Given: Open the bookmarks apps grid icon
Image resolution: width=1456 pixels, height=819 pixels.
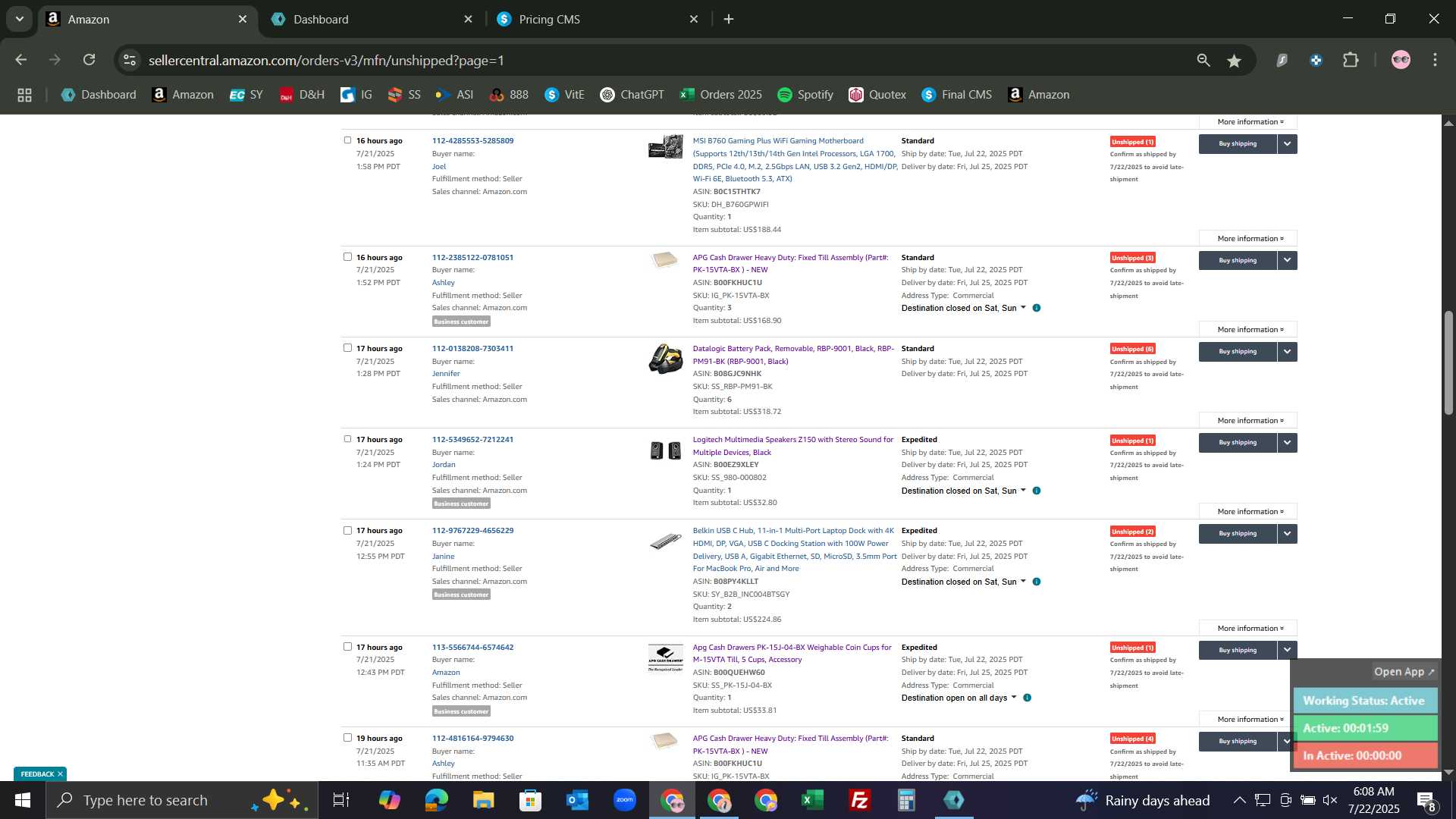Looking at the screenshot, I should point(24,95).
